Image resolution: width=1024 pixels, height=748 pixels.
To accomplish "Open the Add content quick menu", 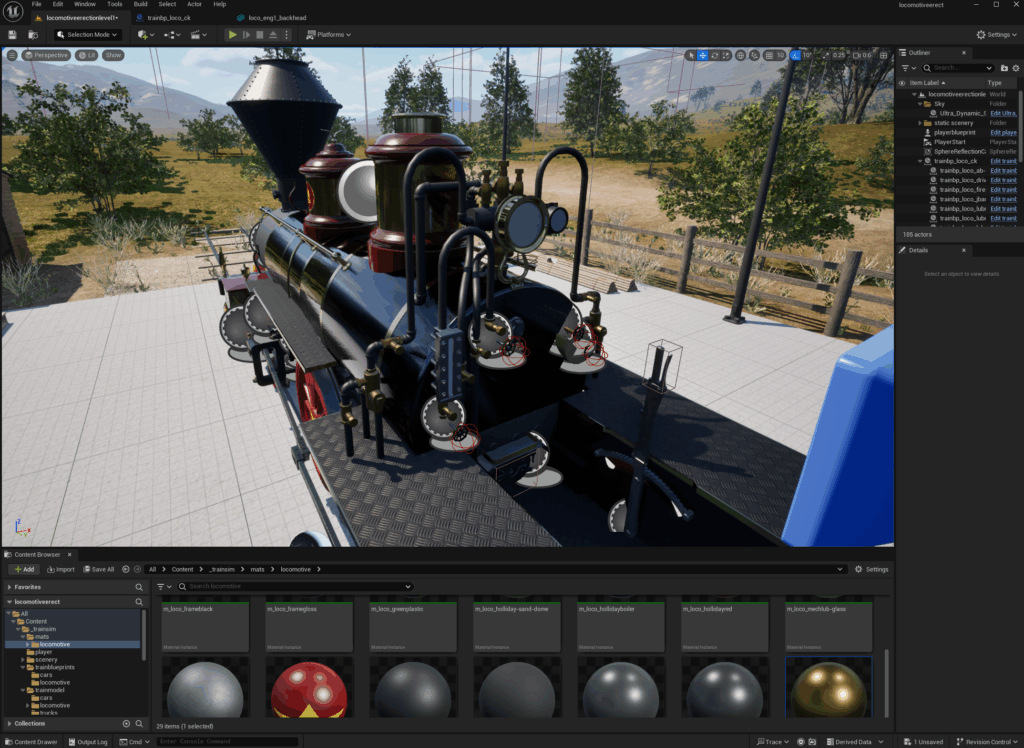I will 146,35.
